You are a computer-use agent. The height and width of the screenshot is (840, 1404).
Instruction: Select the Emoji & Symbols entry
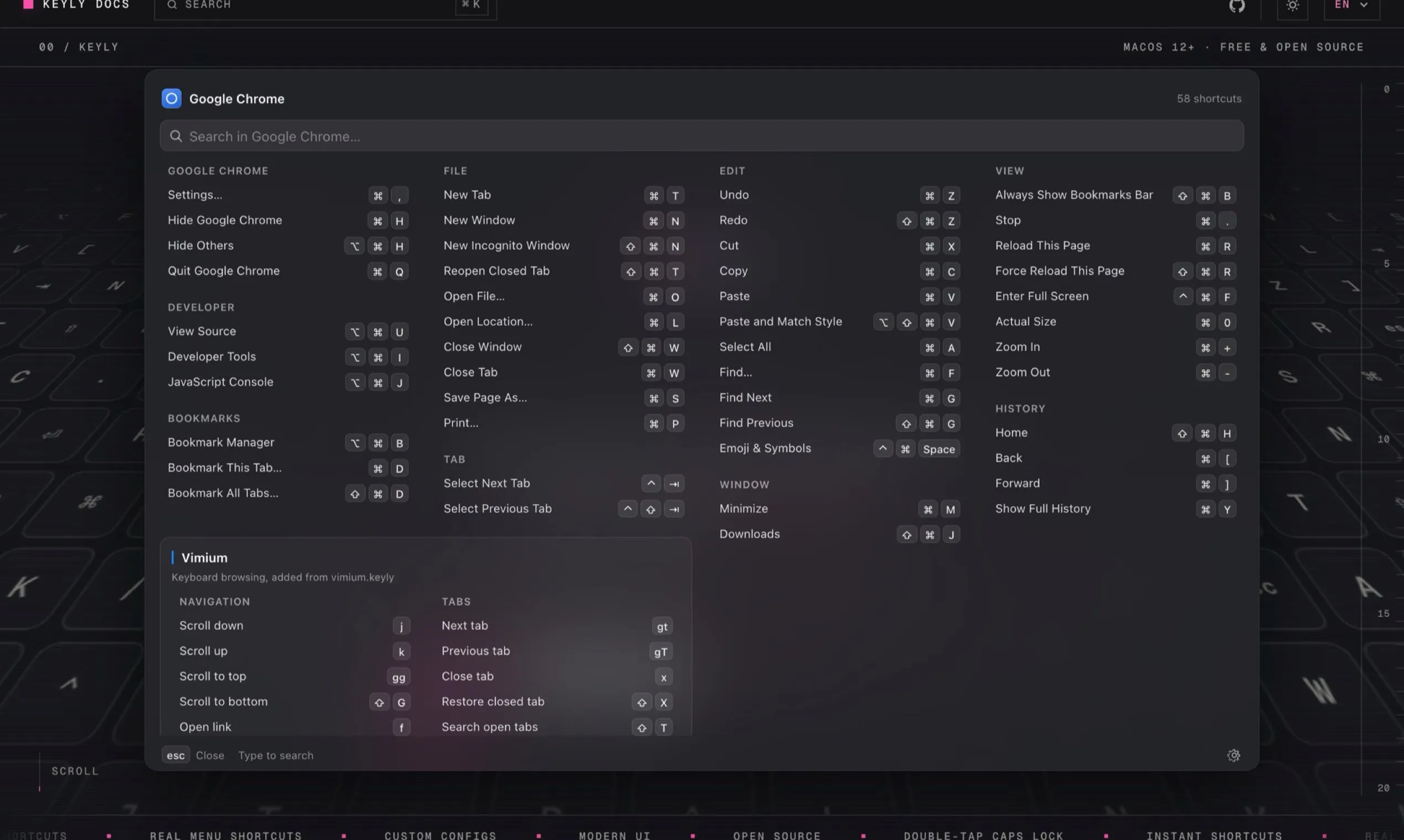[840, 449]
